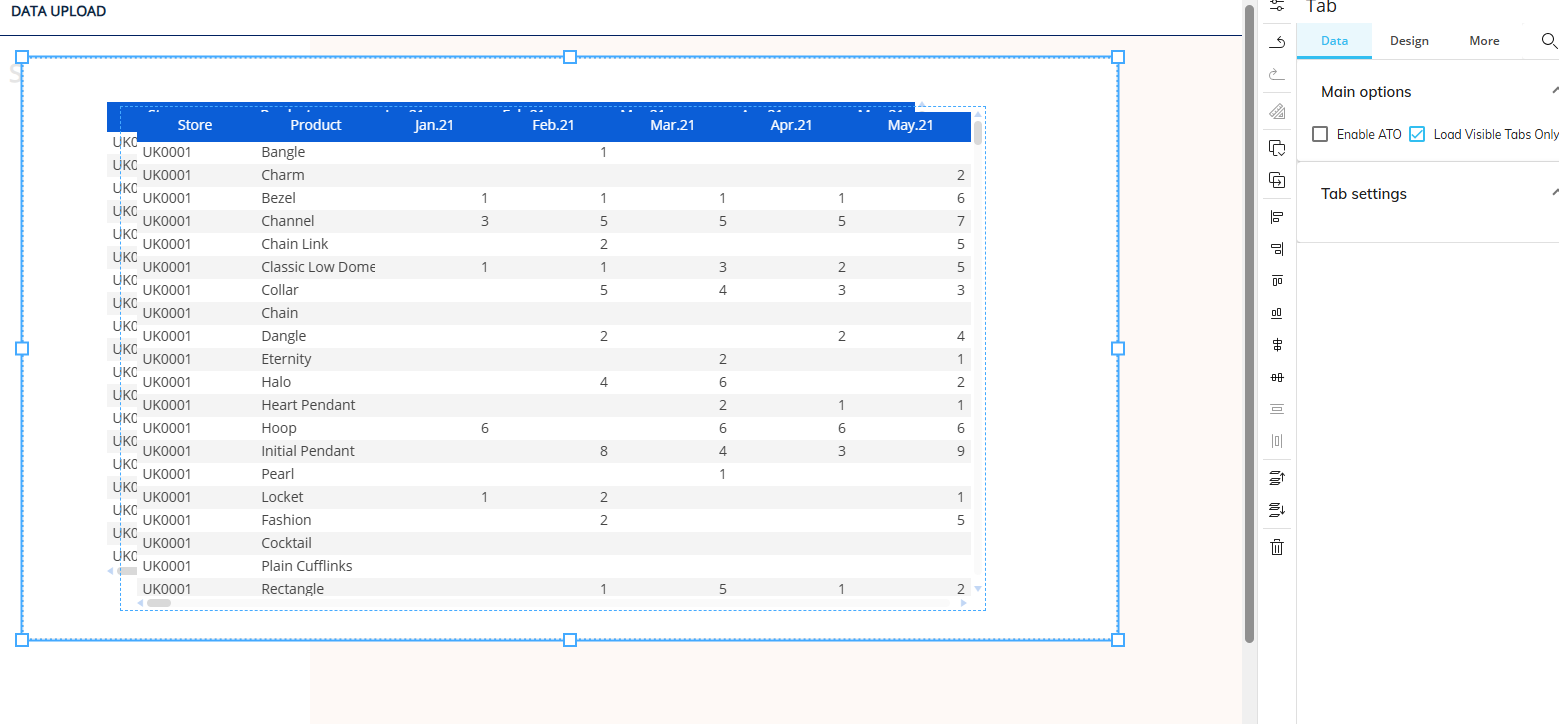Click the delete trash can icon

pos(1277,547)
